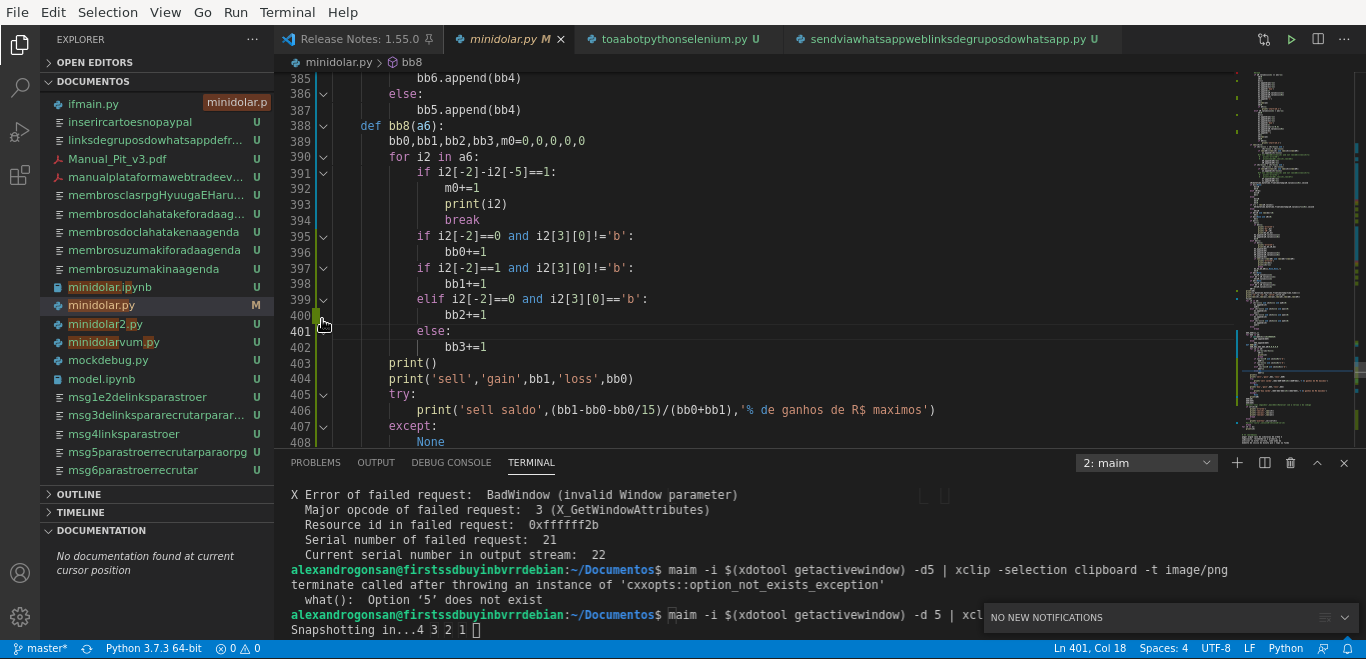The image size is (1366, 659).
Task: Open the Run and Debug view
Action: pos(20,131)
